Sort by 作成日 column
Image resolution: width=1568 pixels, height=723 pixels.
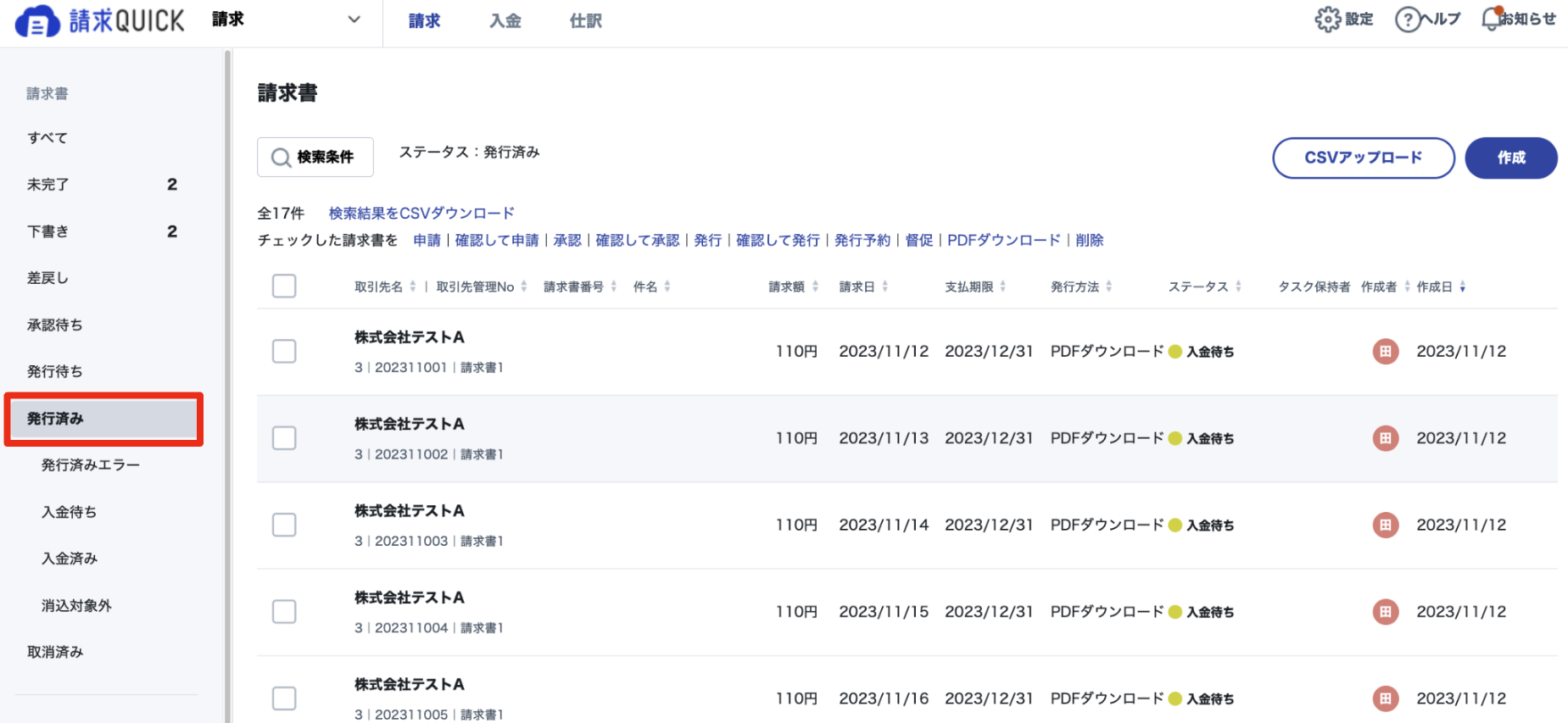(1463, 286)
